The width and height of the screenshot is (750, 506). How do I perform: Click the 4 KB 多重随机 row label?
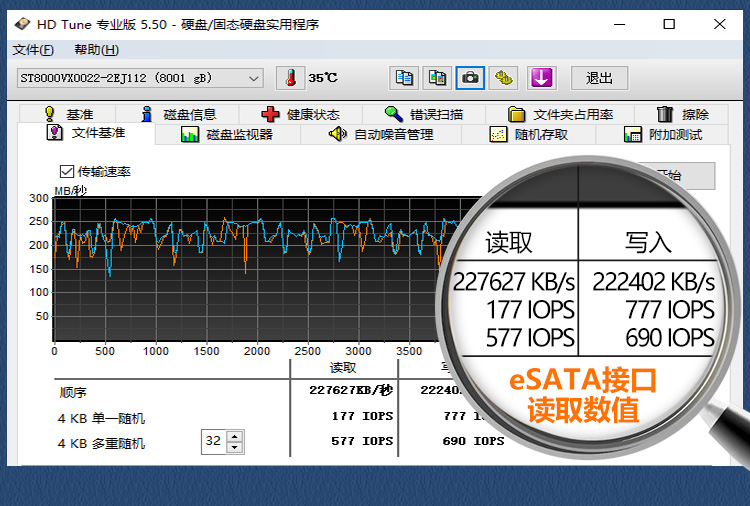tap(101, 443)
